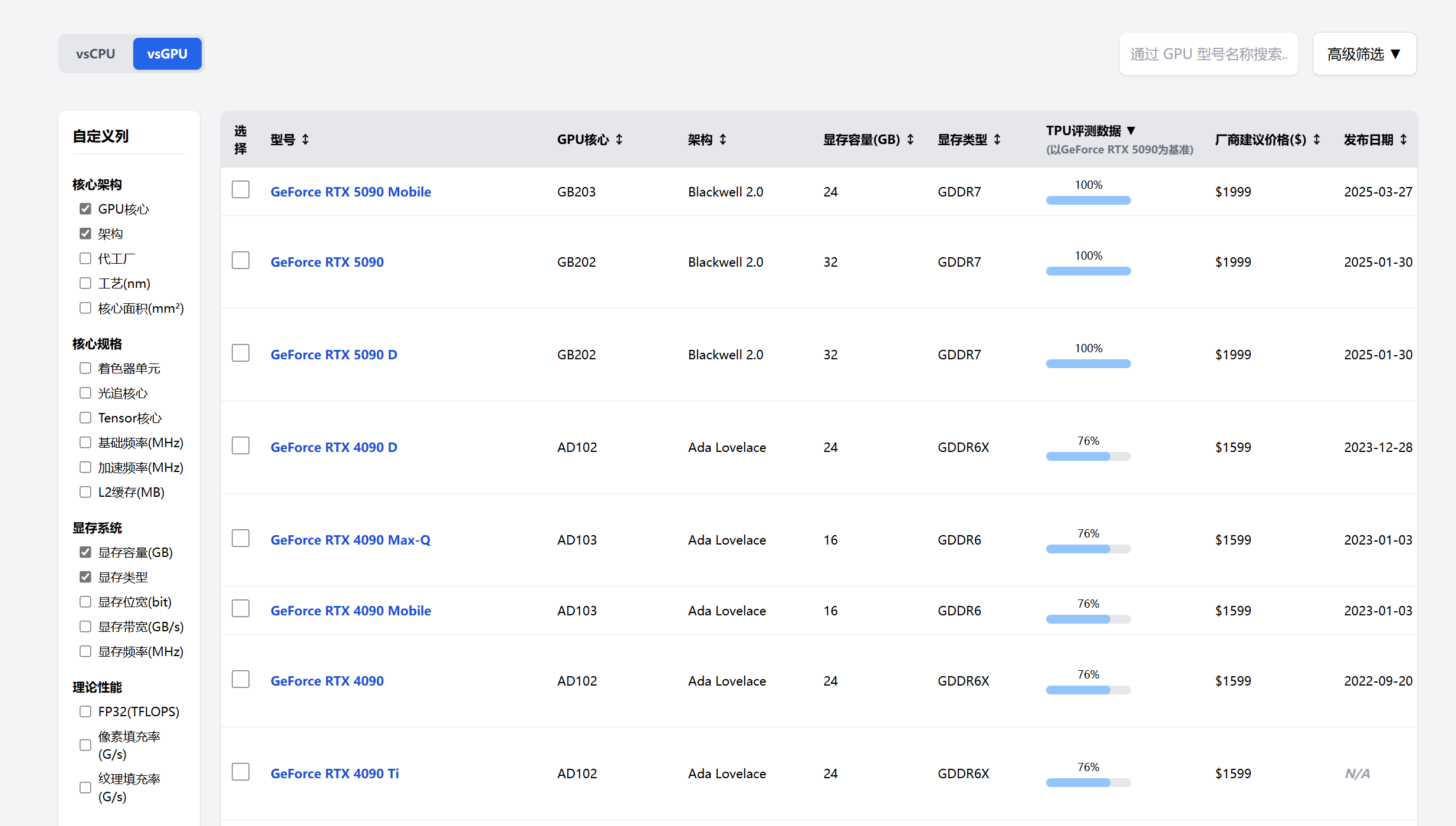This screenshot has height=826, width=1456.
Task: Focus the GPU model search field
Action: (x=1208, y=54)
